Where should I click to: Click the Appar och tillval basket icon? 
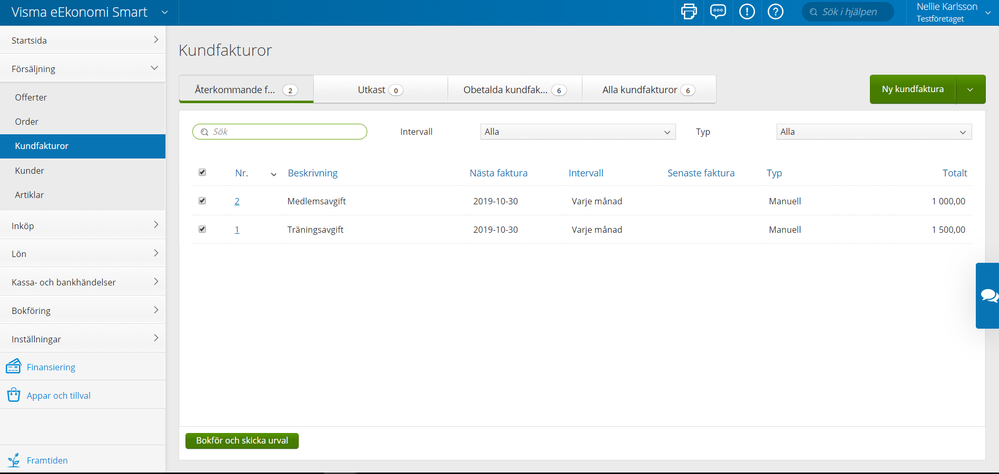click(14, 395)
